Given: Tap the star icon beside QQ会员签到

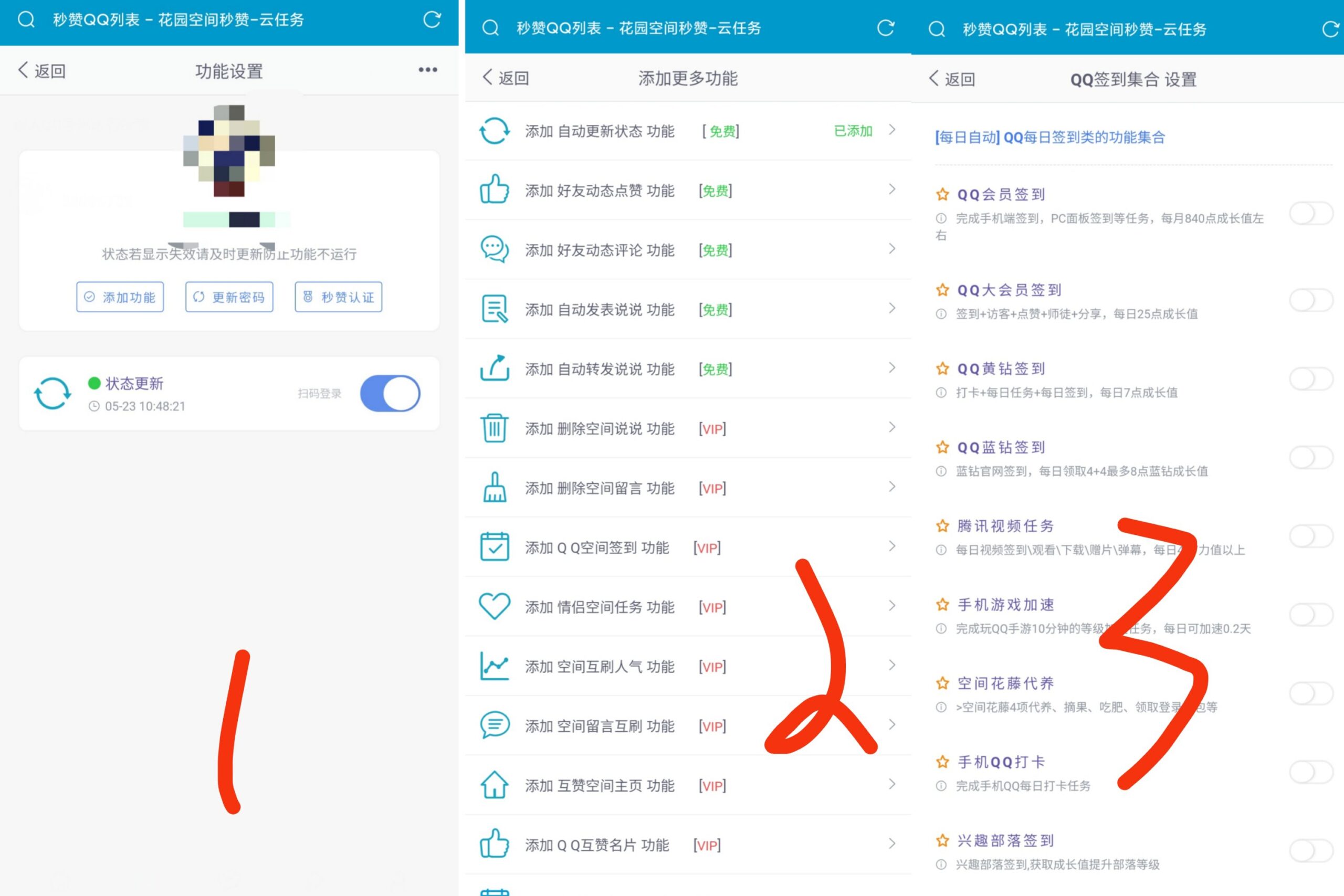Looking at the screenshot, I should [942, 194].
